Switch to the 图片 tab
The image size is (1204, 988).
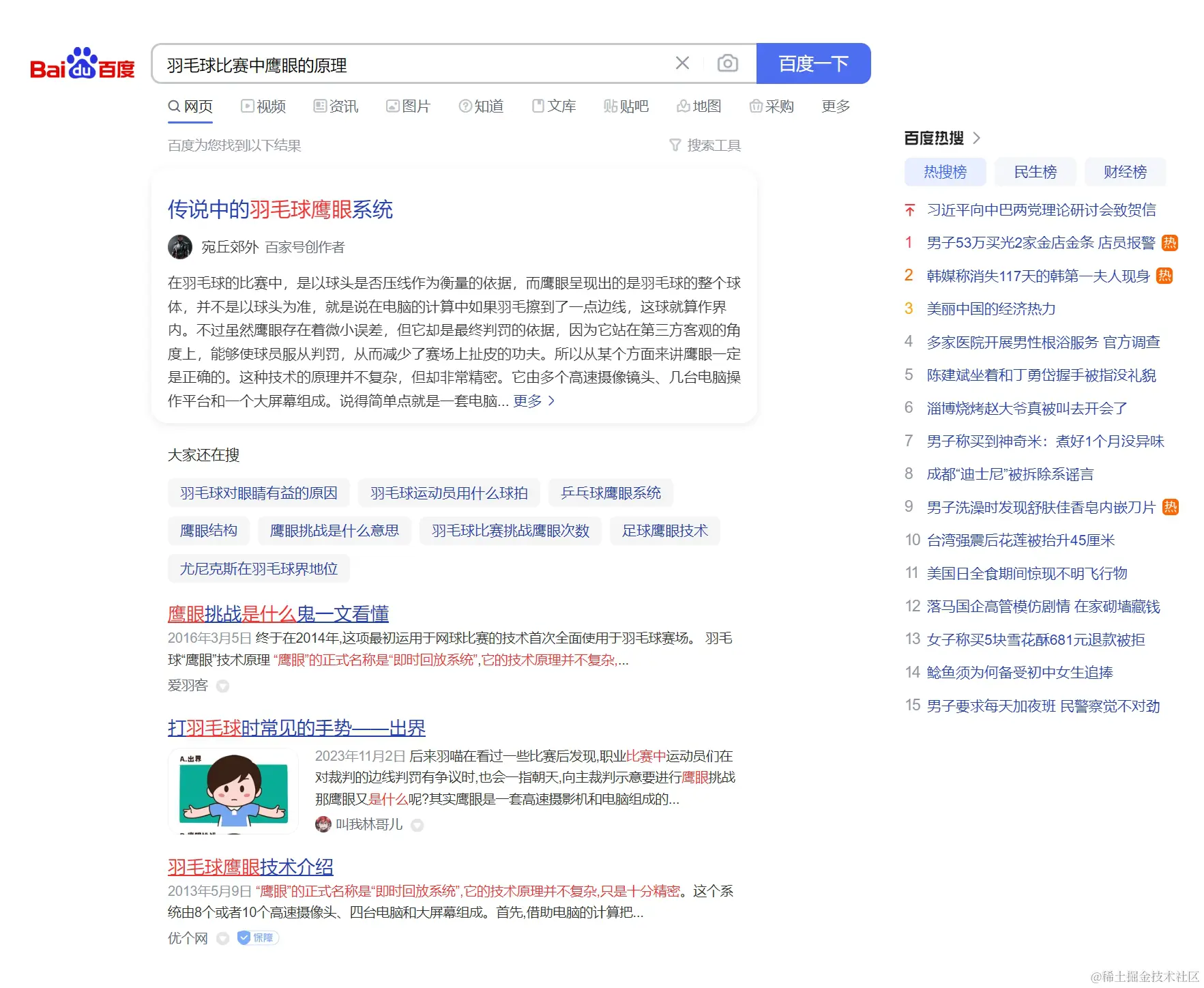[x=409, y=106]
